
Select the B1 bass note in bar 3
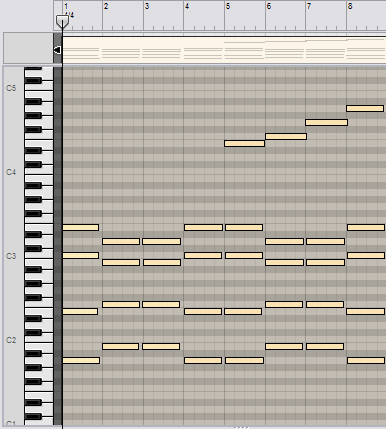click(x=161, y=346)
